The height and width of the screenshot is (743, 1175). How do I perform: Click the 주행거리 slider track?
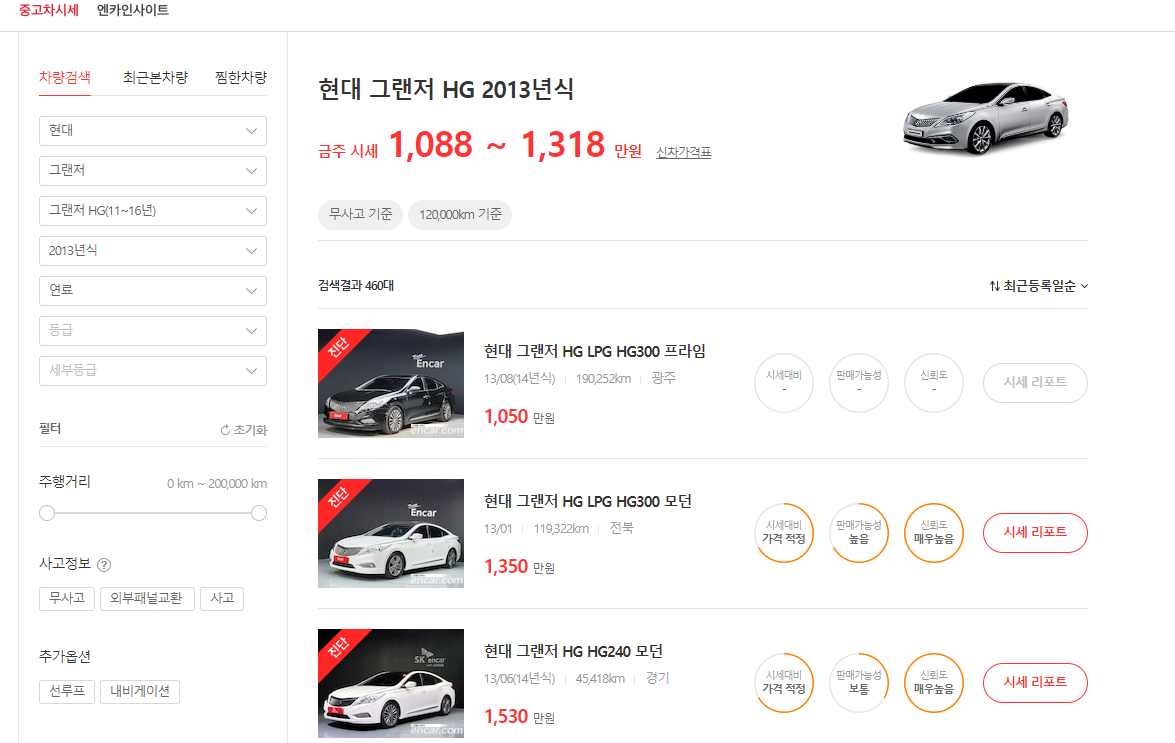pos(153,513)
